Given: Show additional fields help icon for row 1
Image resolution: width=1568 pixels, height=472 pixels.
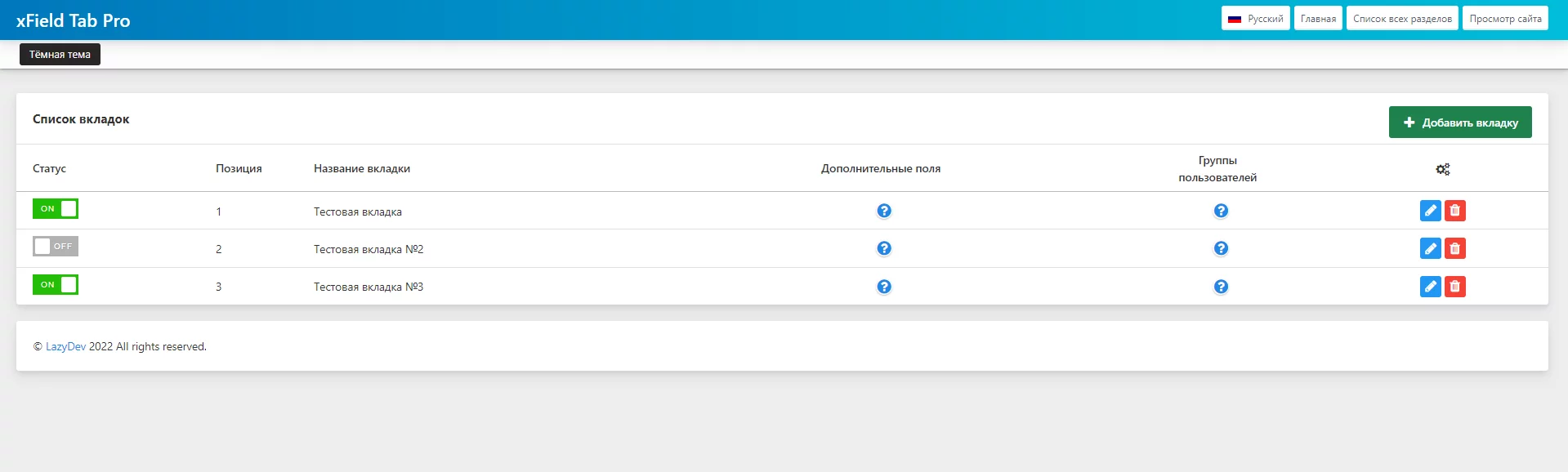Looking at the screenshot, I should pos(883,211).
